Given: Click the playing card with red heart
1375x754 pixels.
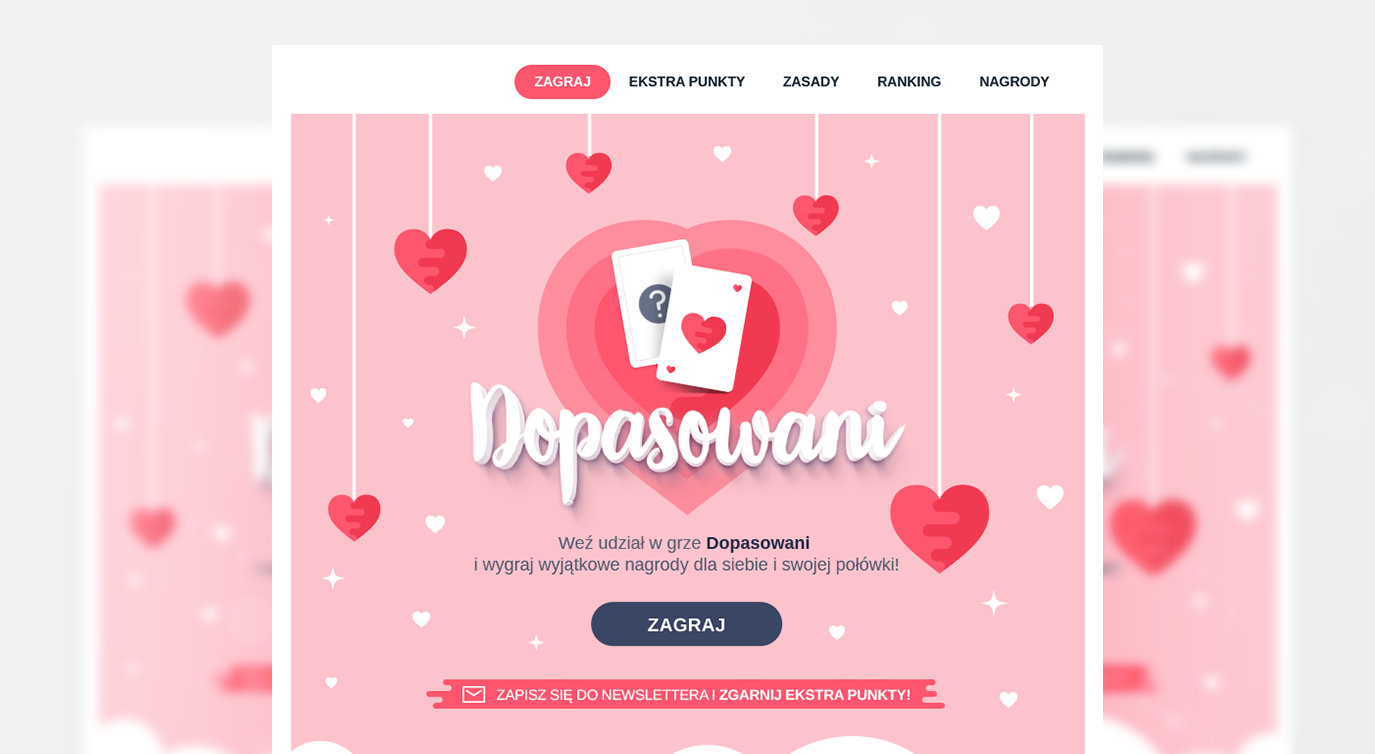Looking at the screenshot, I should tap(704, 330).
